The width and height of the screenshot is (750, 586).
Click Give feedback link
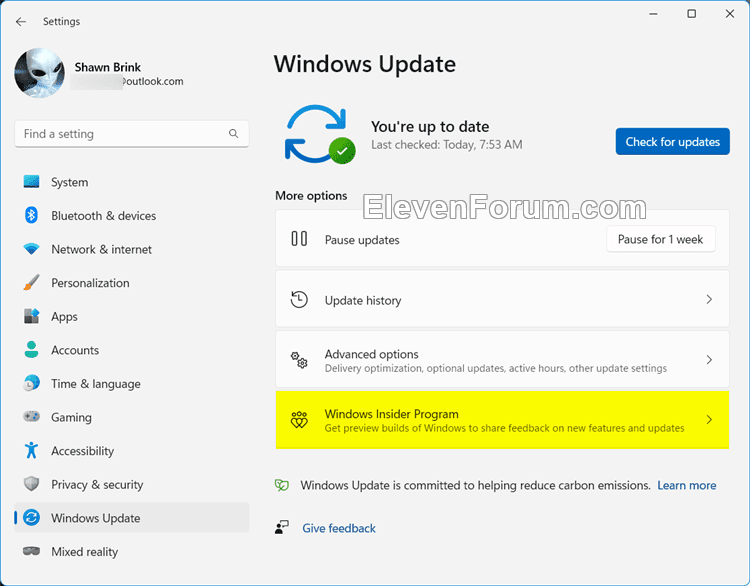339,528
